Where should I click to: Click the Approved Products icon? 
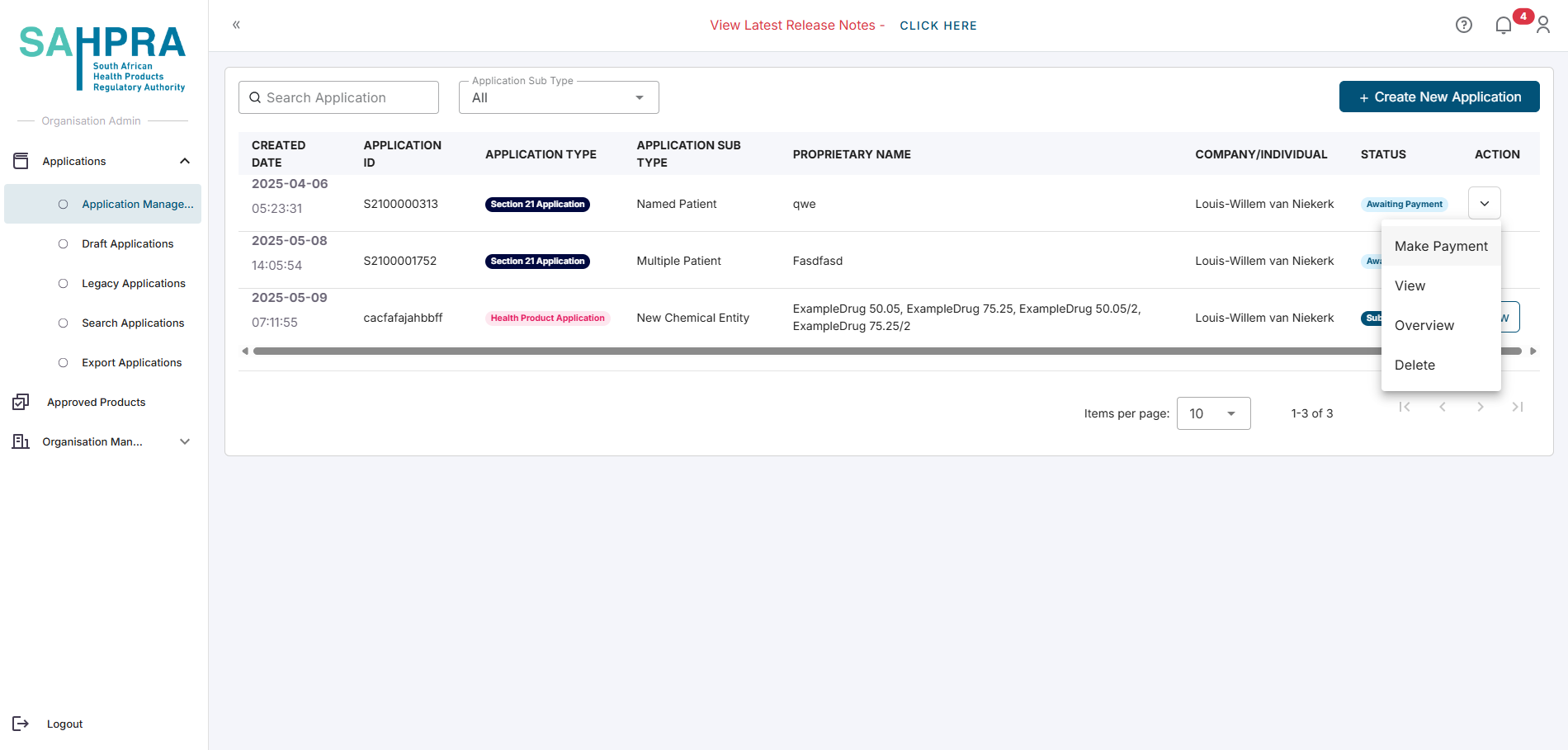[21, 402]
